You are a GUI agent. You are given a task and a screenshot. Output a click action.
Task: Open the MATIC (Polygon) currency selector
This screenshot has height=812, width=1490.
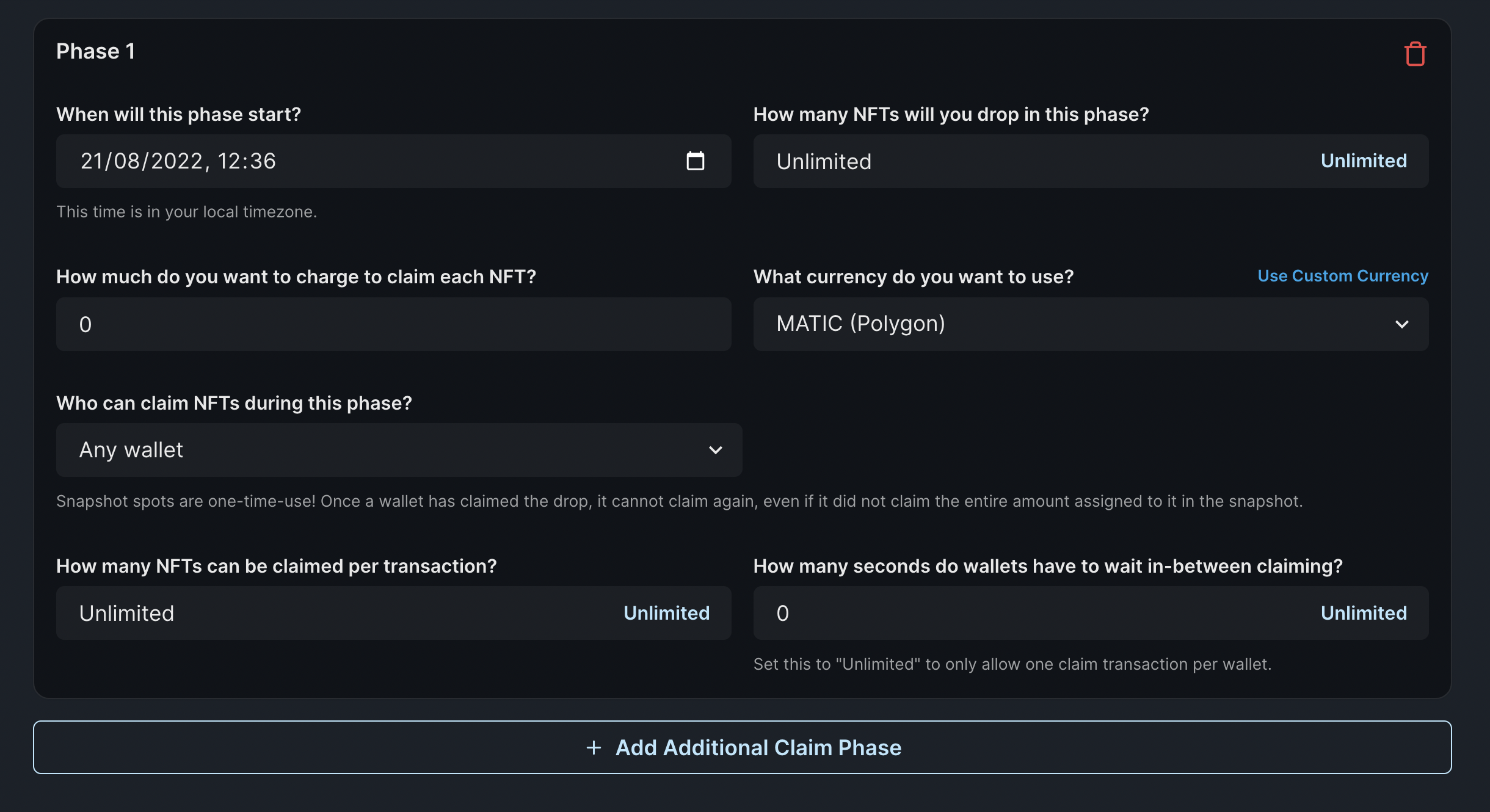1091,324
